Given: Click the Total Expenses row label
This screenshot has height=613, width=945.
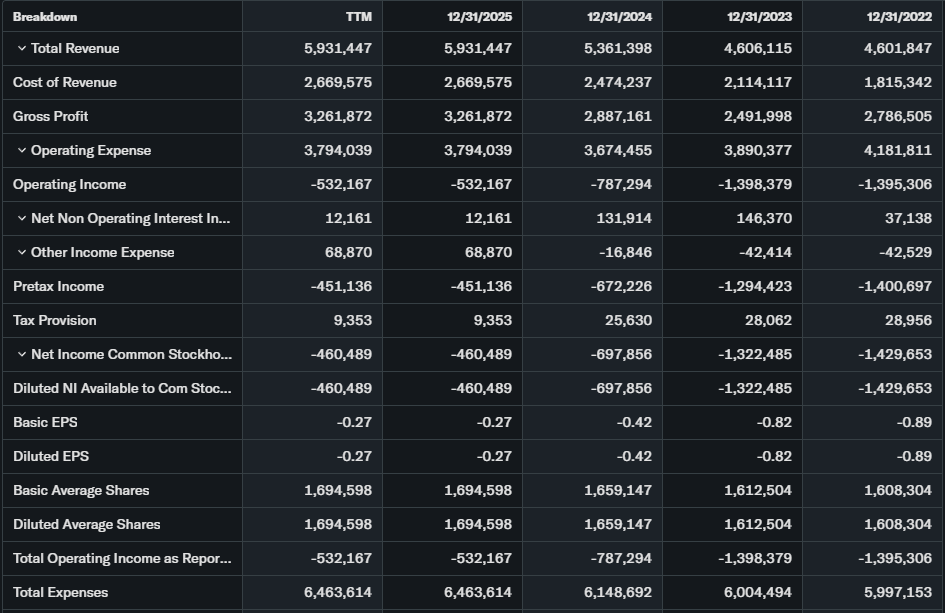Looking at the screenshot, I should (60, 593).
